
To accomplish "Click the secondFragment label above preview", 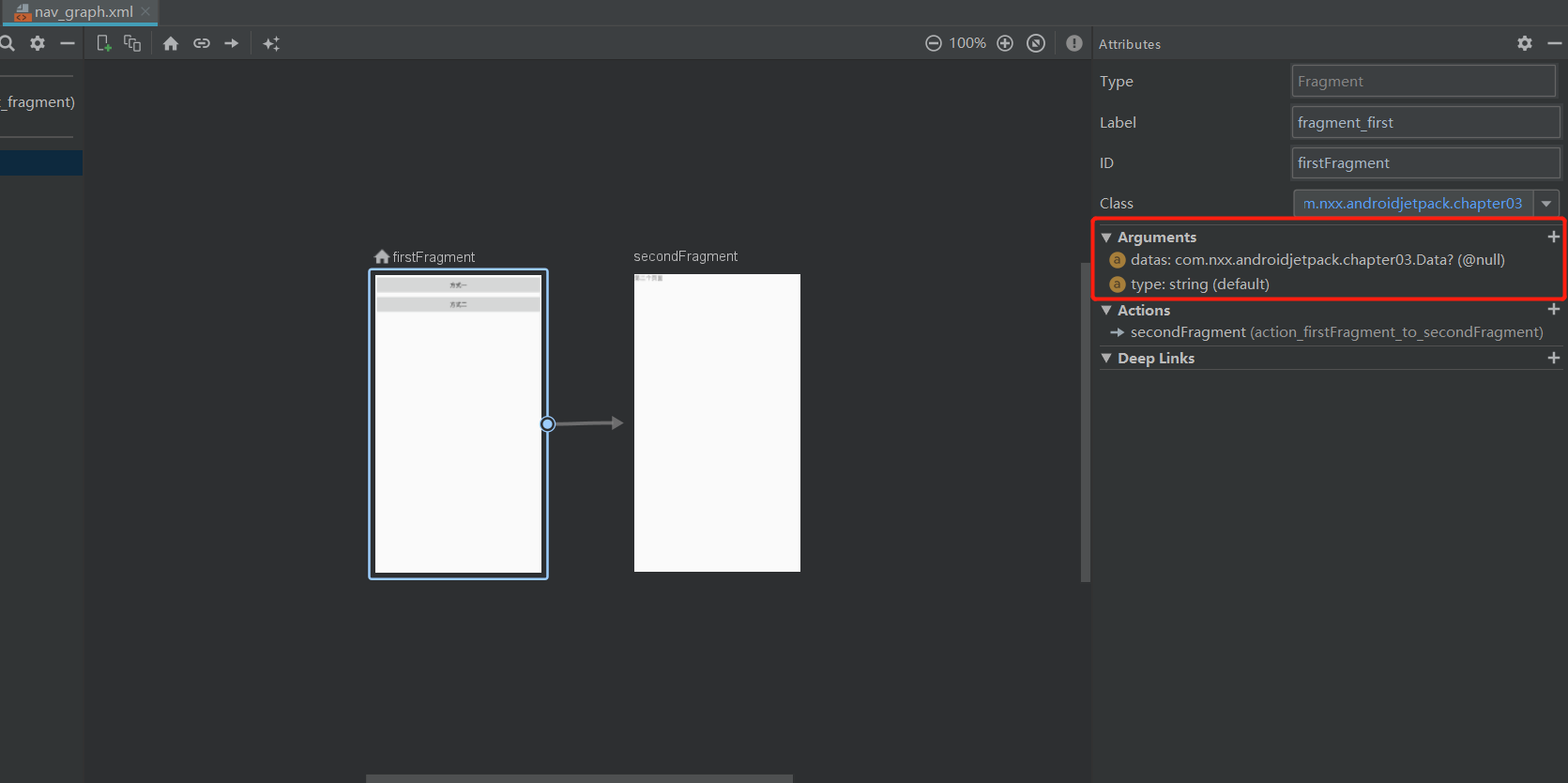I will pyautogui.click(x=686, y=256).
